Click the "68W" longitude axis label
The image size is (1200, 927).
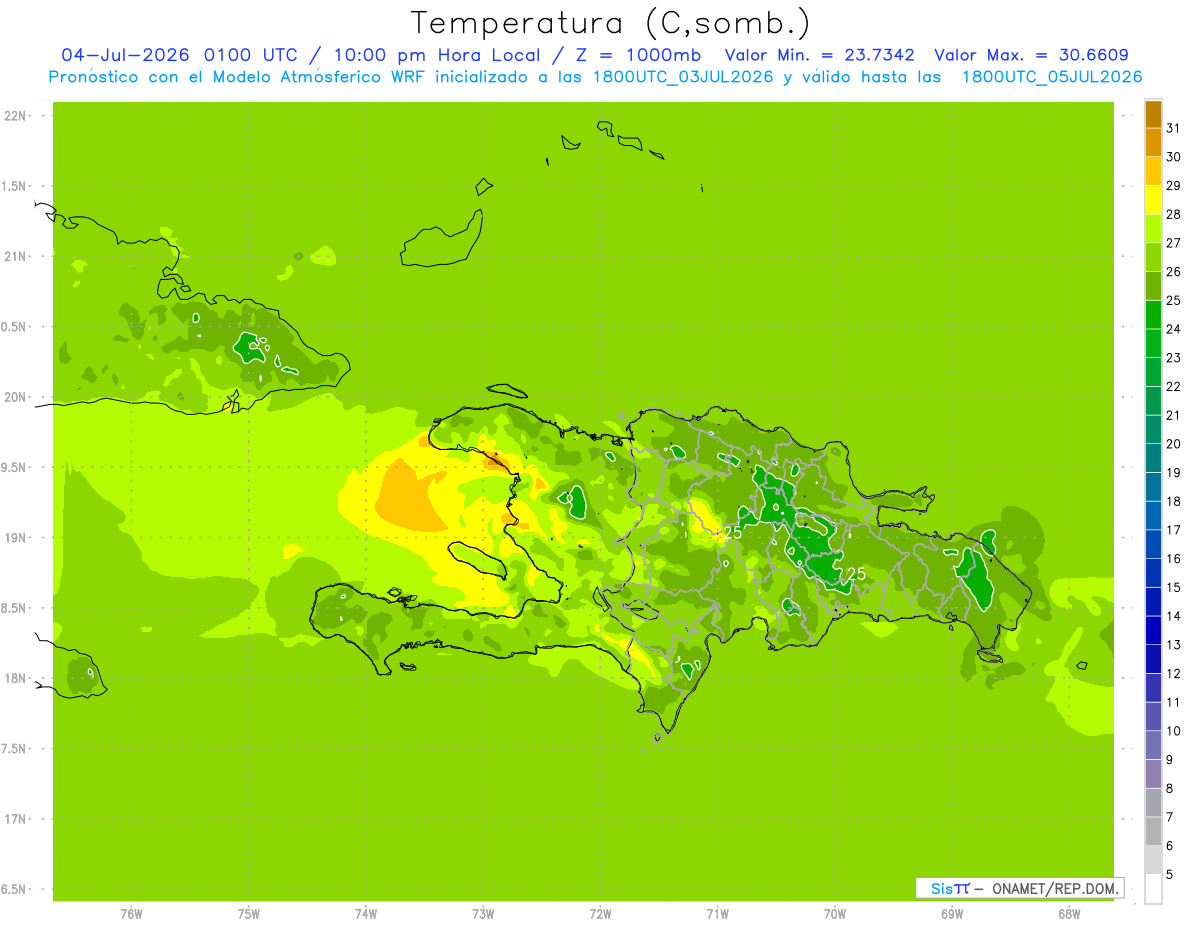(x=1069, y=914)
